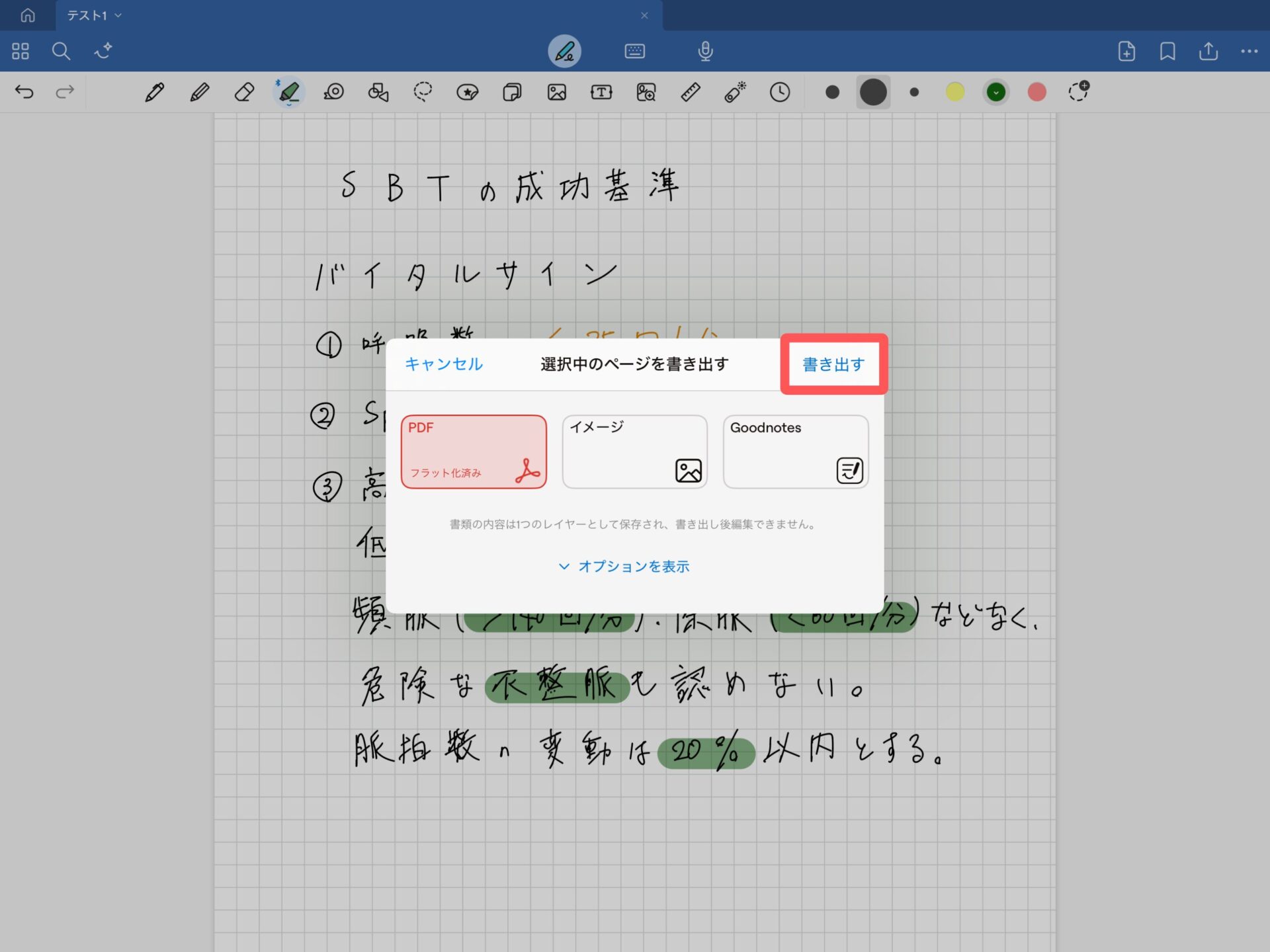
Task: Select the largest stroke thickness dot
Action: pyautogui.click(x=872, y=92)
